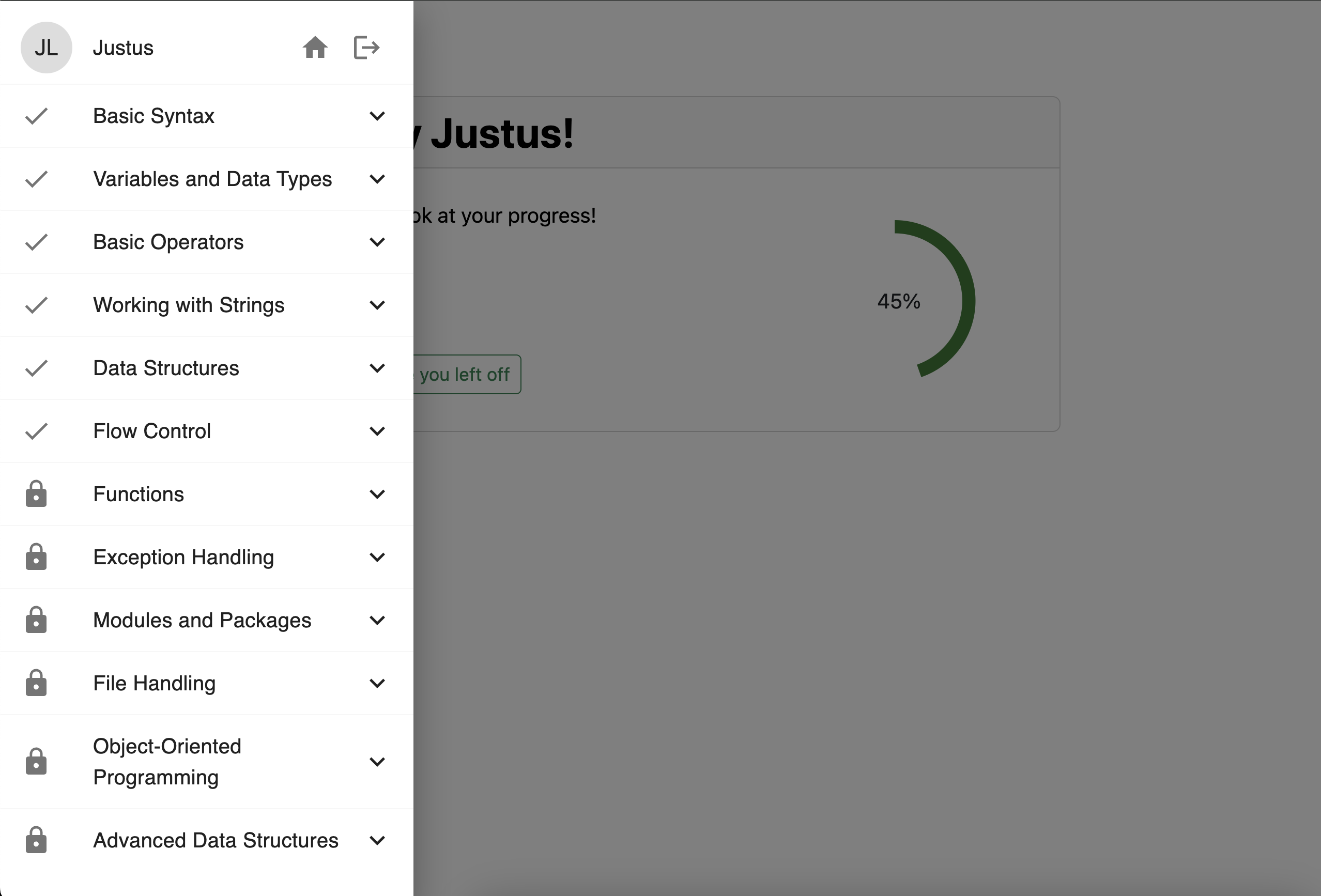The height and width of the screenshot is (896, 1321).
Task: Click the checkmark next to Basic Syntax
Action: click(x=36, y=116)
